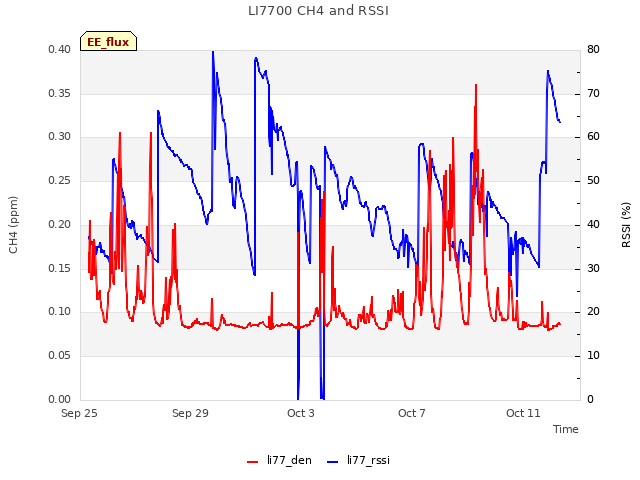Click the 0.30 left axis tick value

[60, 137]
